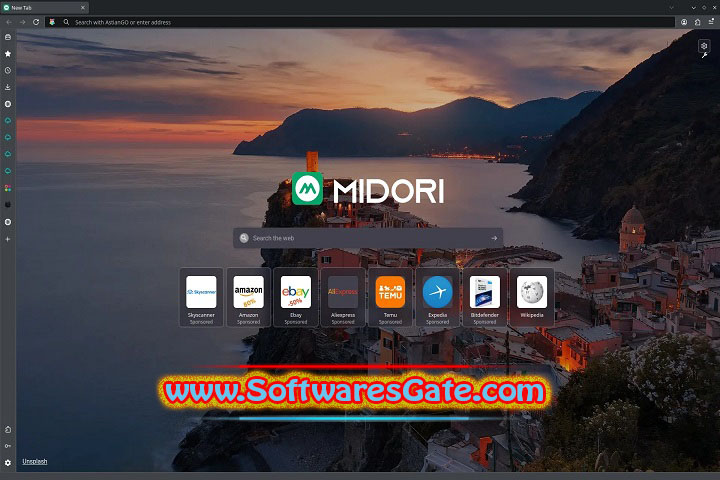Open the Skyscanner sponsored tile
This screenshot has width=720, height=480.
201,298
